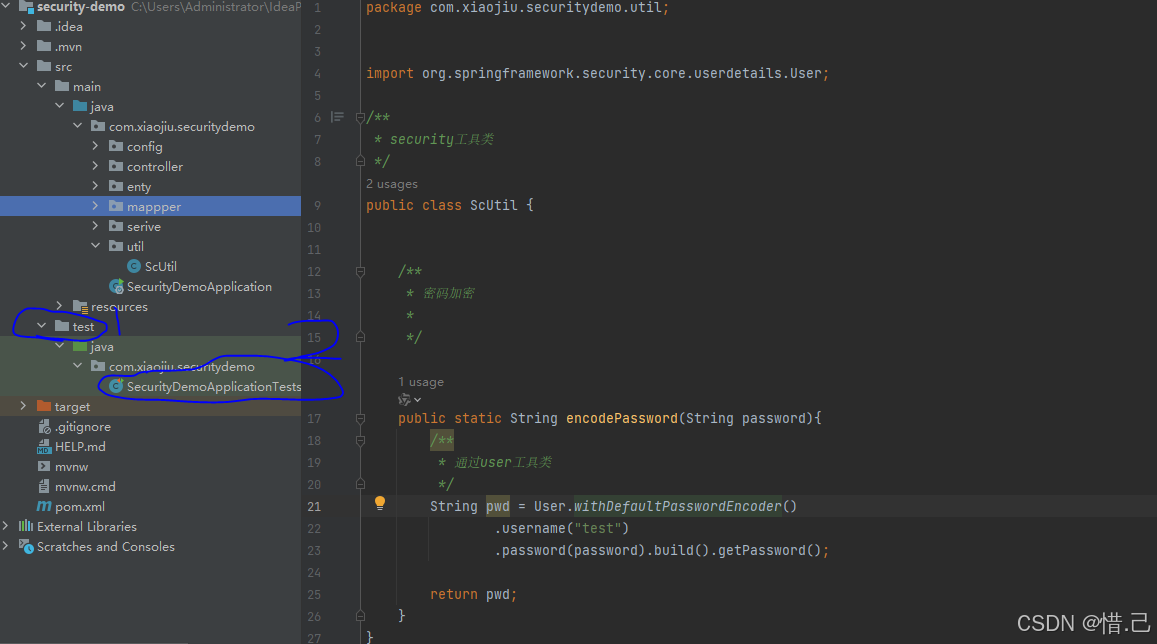The width and height of the screenshot is (1157, 644).
Task: Click the blue main java source folder icon
Action: (x=80, y=106)
